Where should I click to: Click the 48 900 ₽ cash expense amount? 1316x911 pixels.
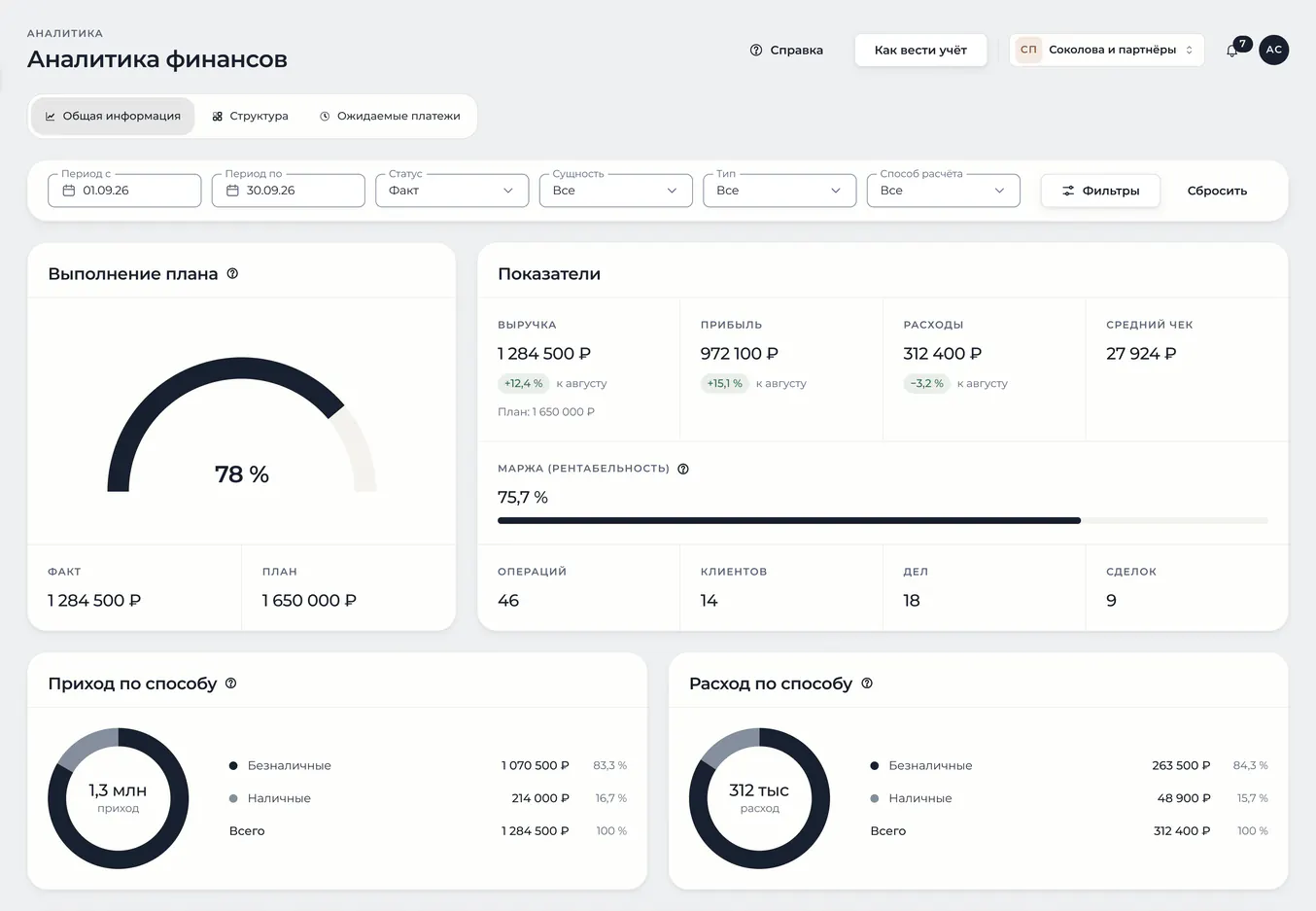[1184, 798]
